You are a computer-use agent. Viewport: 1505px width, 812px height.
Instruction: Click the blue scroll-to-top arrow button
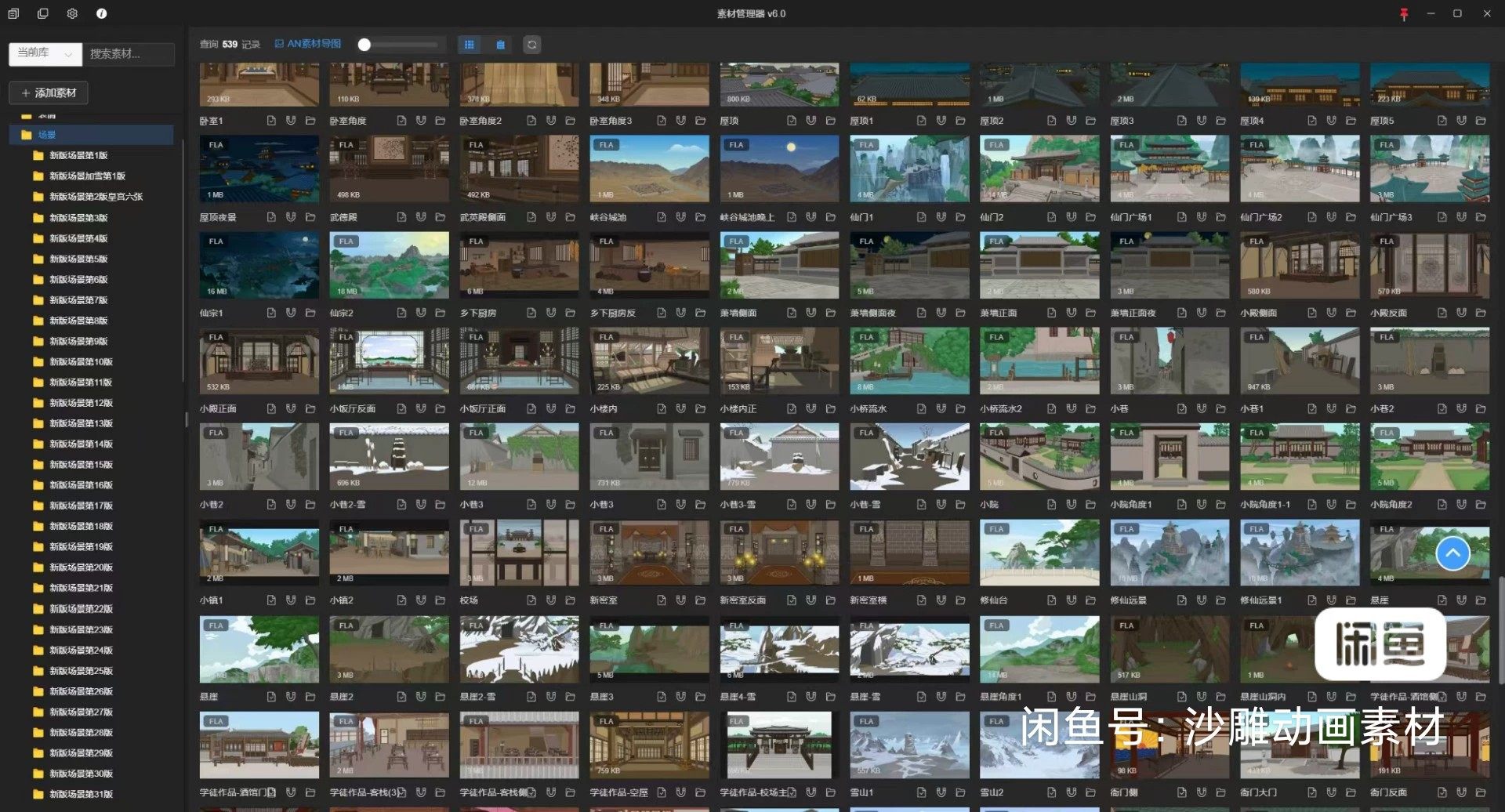[1452, 553]
